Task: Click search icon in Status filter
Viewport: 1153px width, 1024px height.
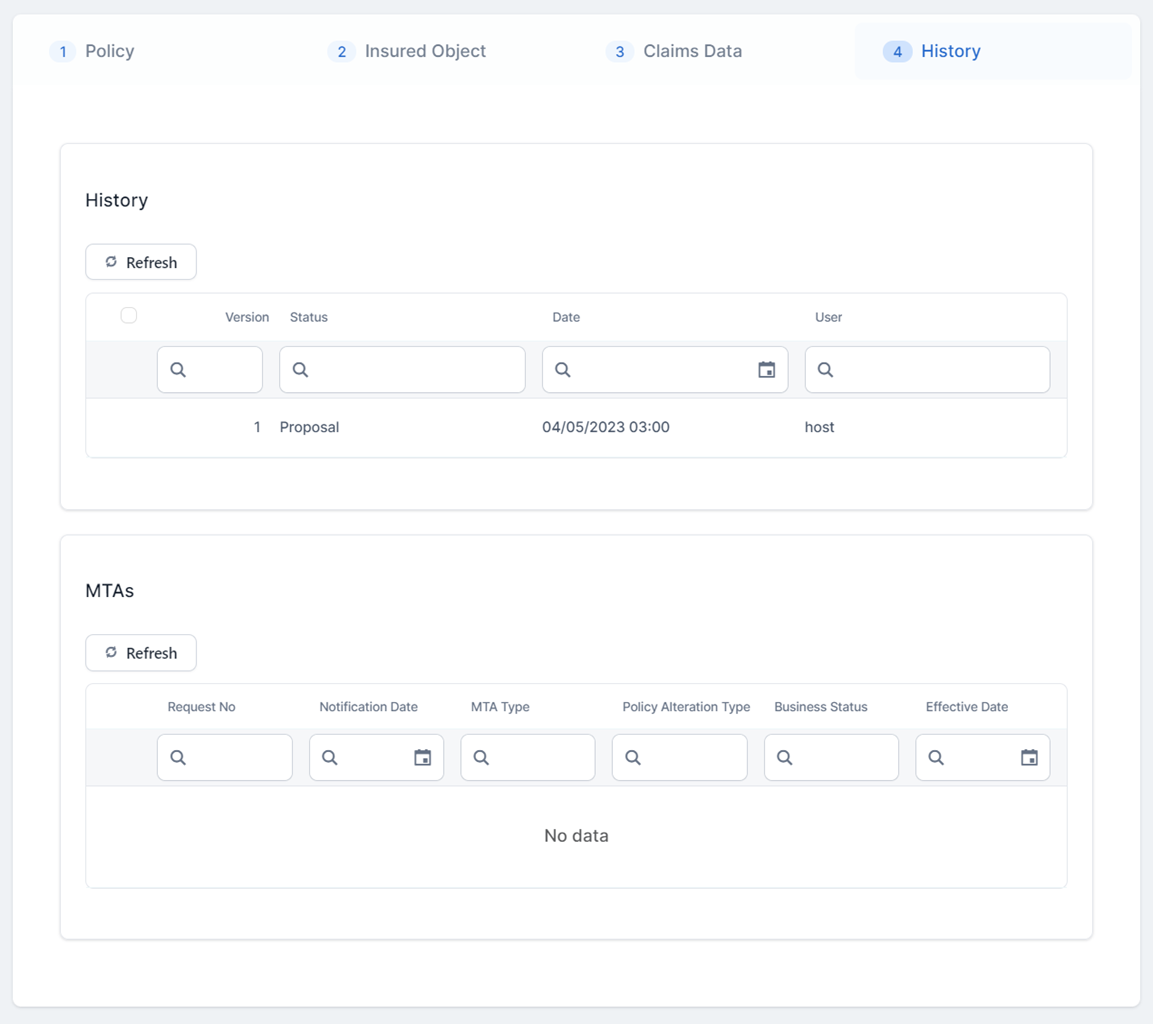Action: tap(300, 370)
